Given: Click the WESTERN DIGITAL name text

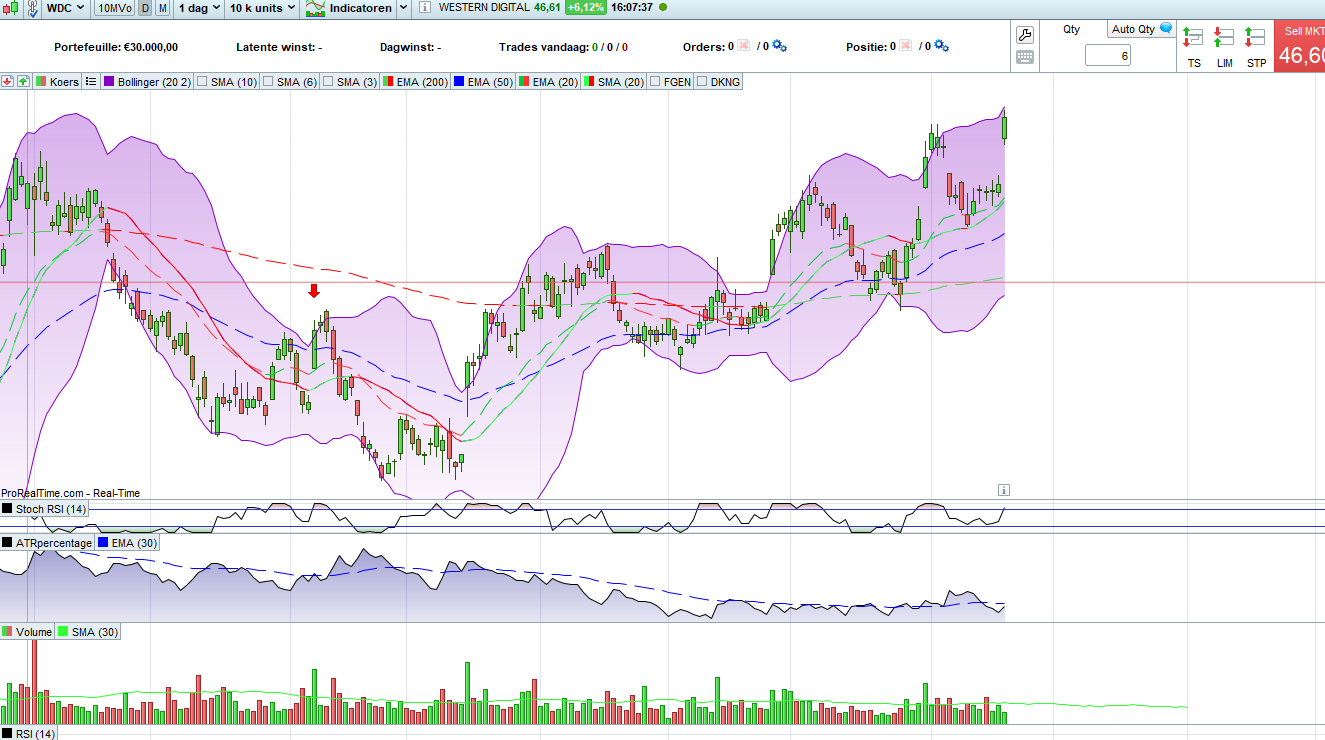Looking at the screenshot, I should [x=483, y=8].
